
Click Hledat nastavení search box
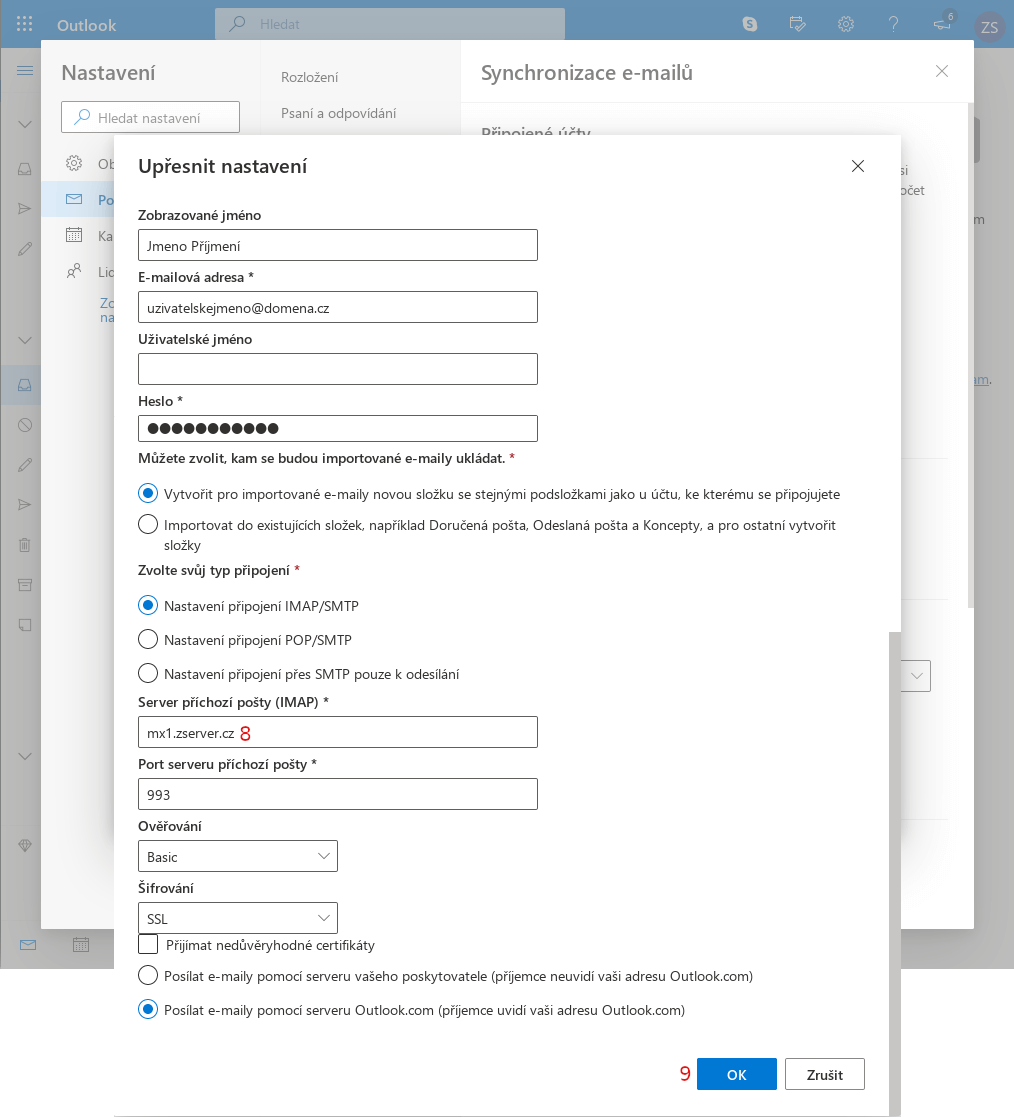click(150, 117)
